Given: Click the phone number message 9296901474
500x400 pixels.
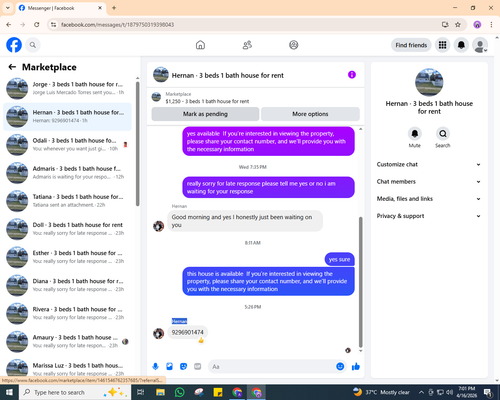Looking at the screenshot, I should pyautogui.click(x=187, y=332).
